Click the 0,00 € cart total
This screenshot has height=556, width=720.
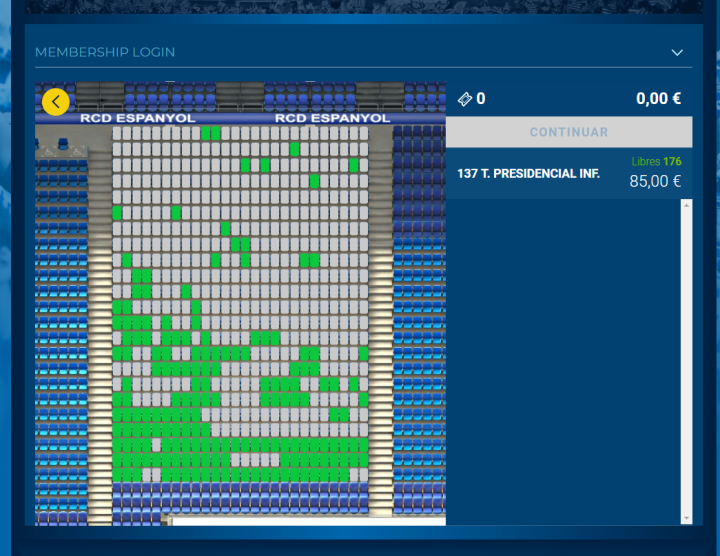658,99
